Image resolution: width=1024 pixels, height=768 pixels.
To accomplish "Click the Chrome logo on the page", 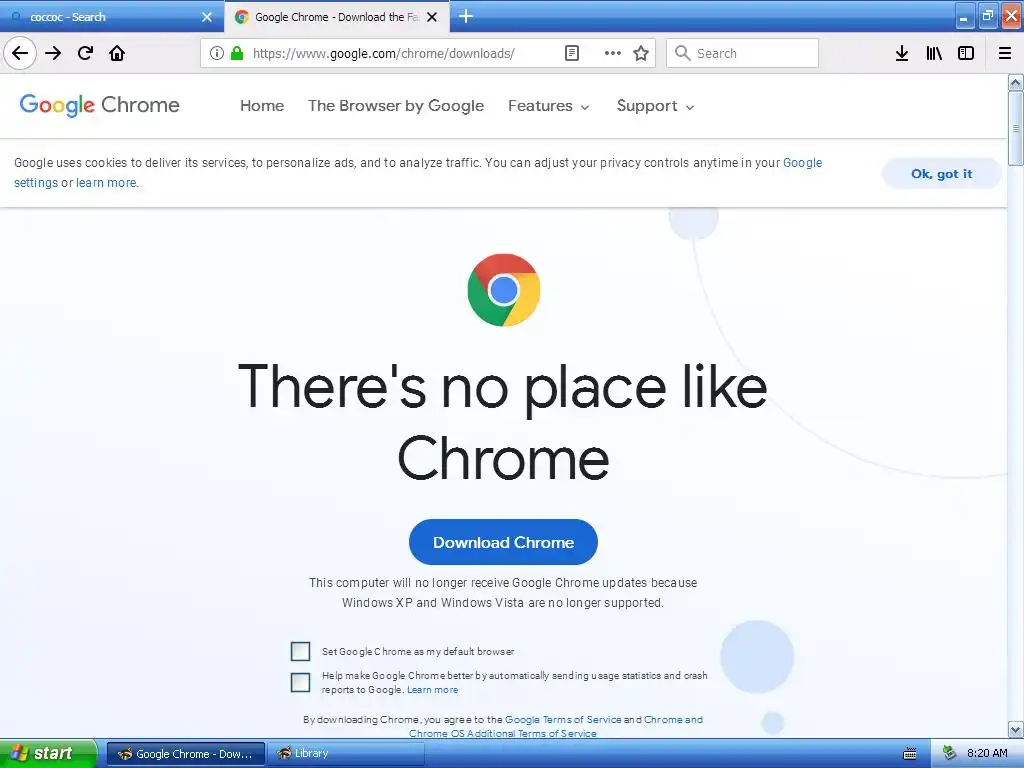I will click(x=504, y=290).
